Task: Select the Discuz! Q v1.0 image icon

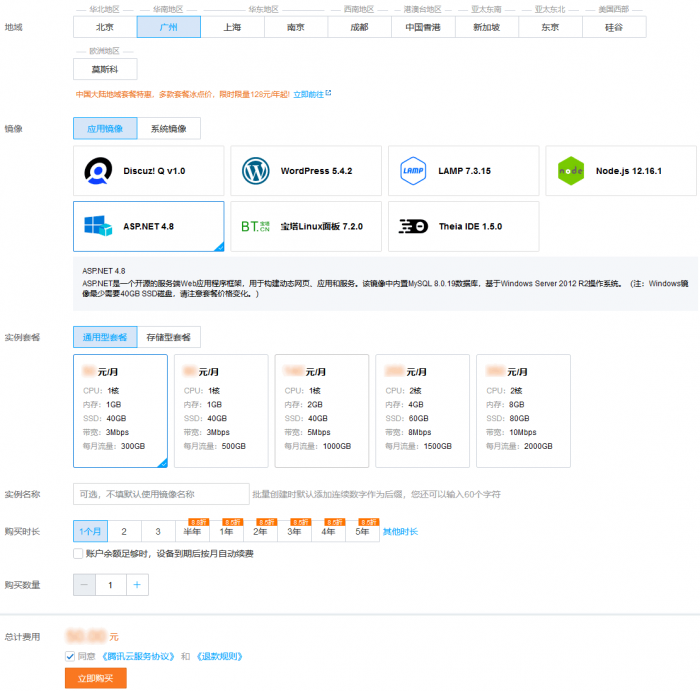Action: 98,171
